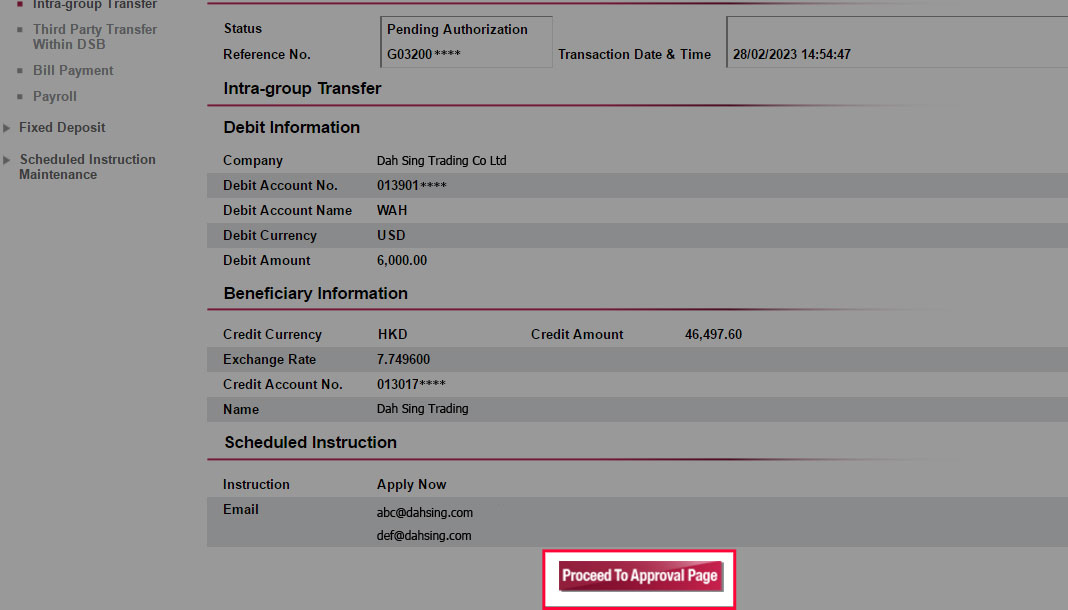The image size is (1068, 610).
Task: Open Third Party Transfer Within DSB
Action: click(x=95, y=37)
